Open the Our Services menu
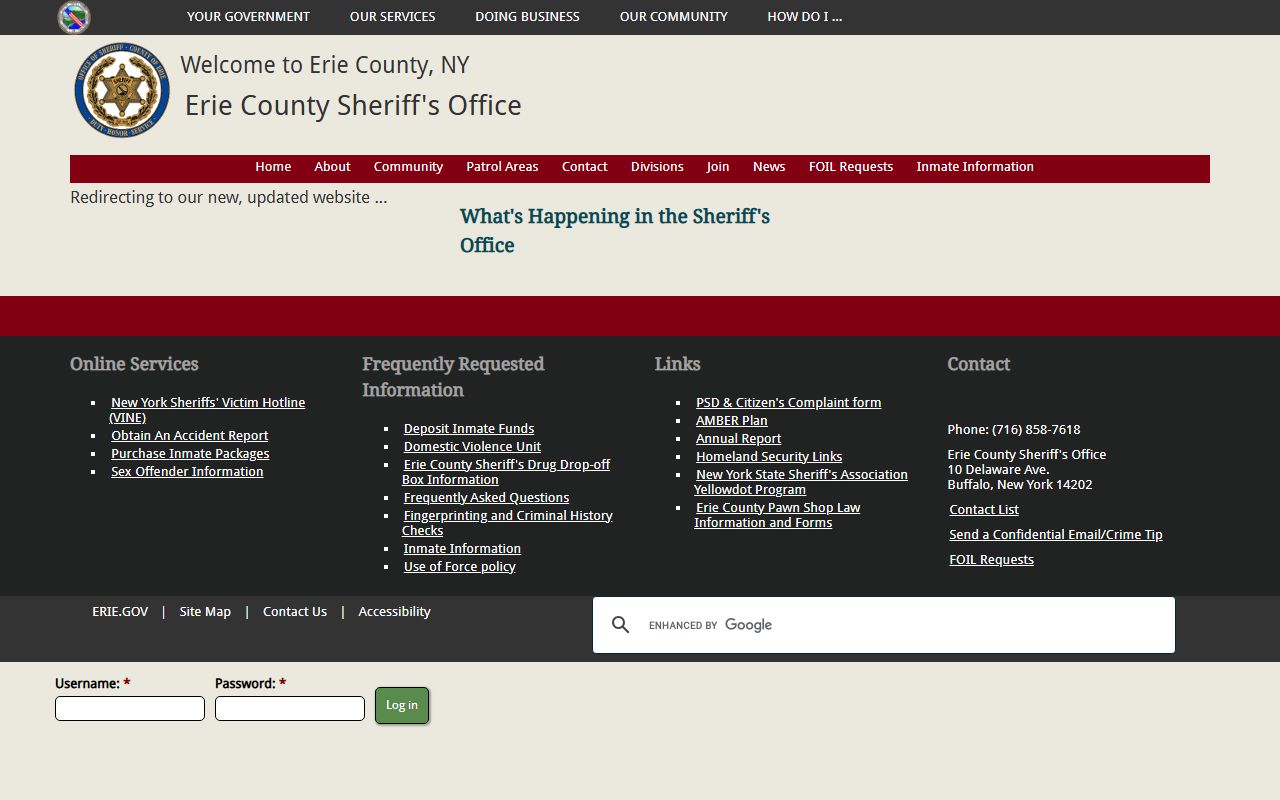The height and width of the screenshot is (800, 1280). pos(392,17)
